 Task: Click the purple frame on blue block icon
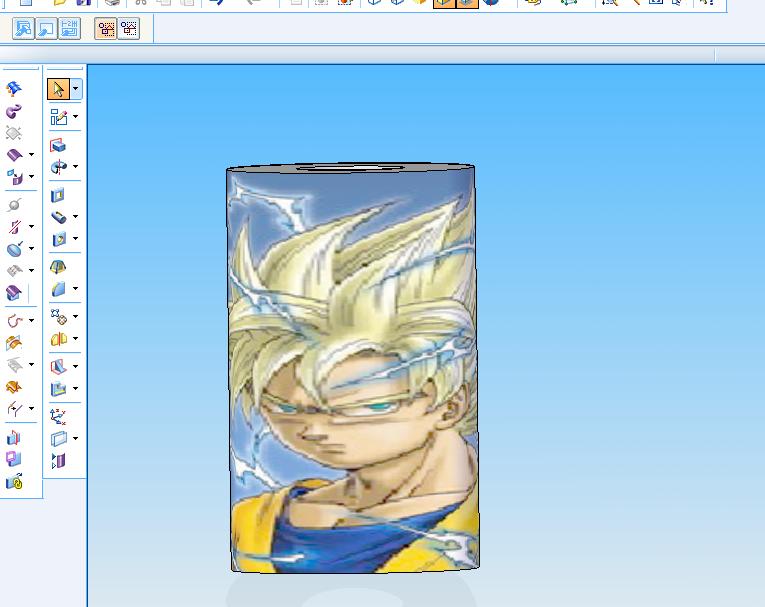coord(14,459)
